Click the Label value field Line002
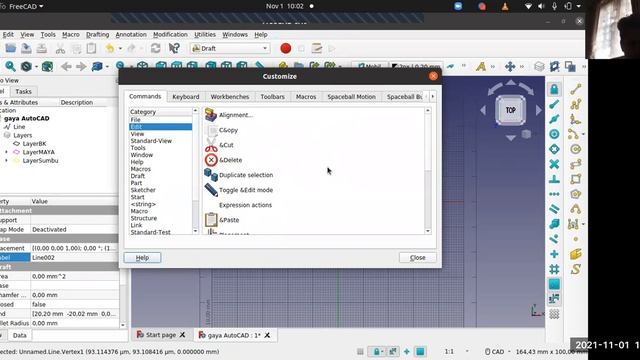The height and width of the screenshot is (360, 640). click(74, 258)
